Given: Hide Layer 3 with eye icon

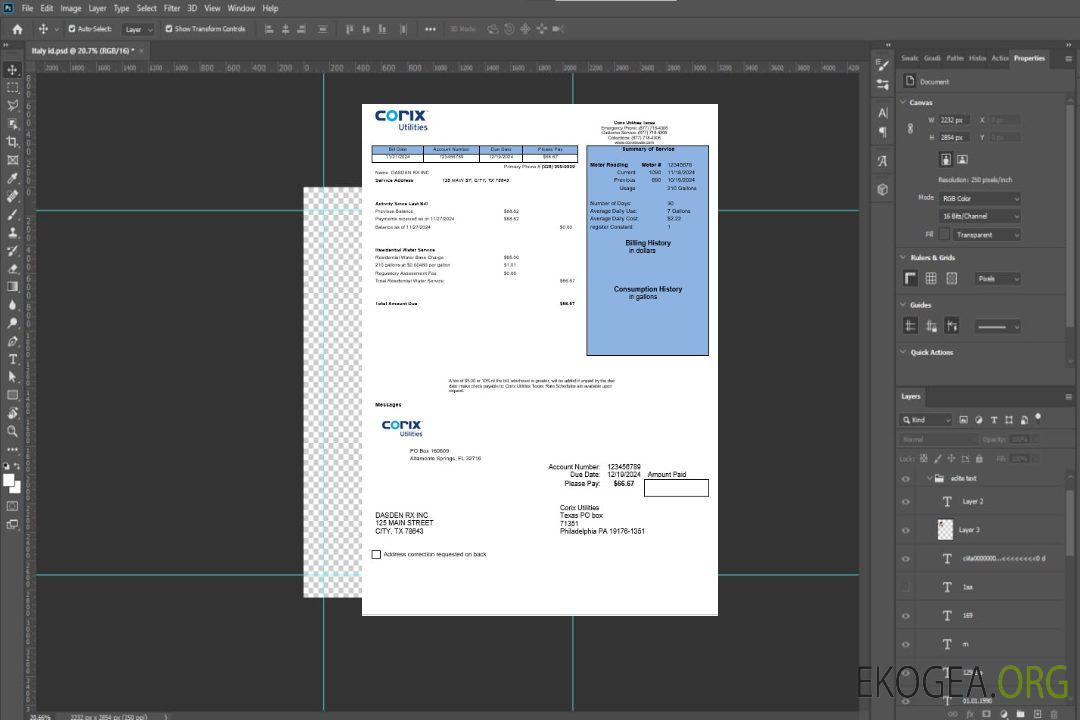Looking at the screenshot, I should pos(906,531).
